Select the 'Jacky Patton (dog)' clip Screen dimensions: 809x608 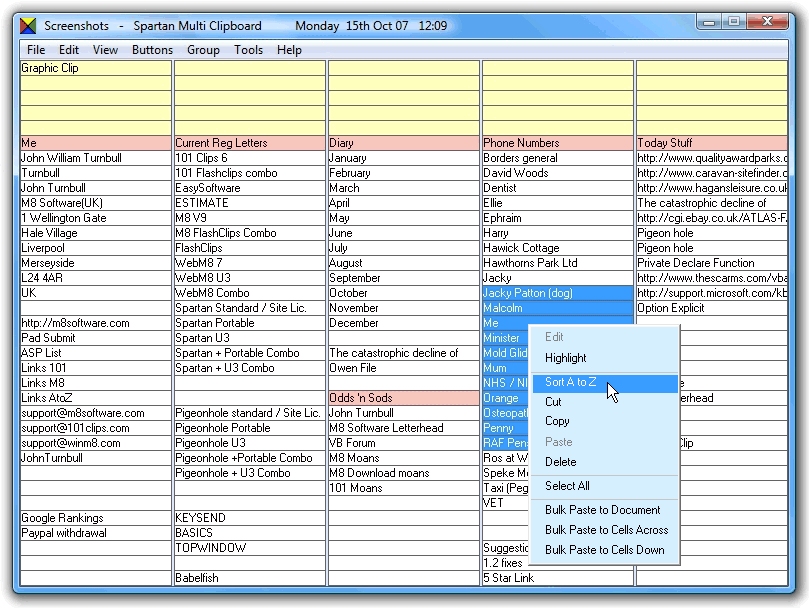click(557, 293)
